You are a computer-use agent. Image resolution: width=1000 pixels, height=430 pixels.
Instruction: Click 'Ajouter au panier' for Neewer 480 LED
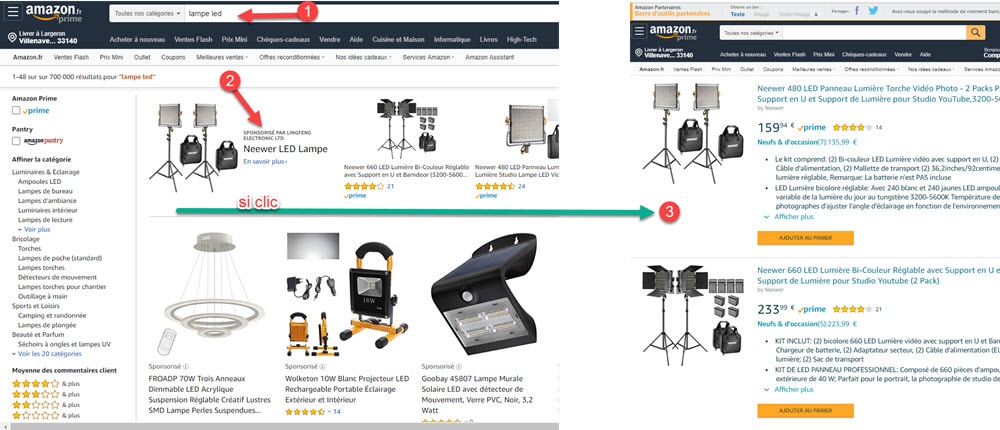[x=805, y=237]
